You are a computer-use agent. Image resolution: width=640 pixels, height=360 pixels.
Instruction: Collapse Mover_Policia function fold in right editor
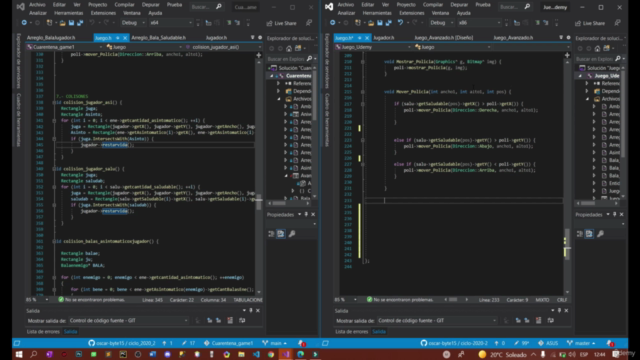(362, 92)
